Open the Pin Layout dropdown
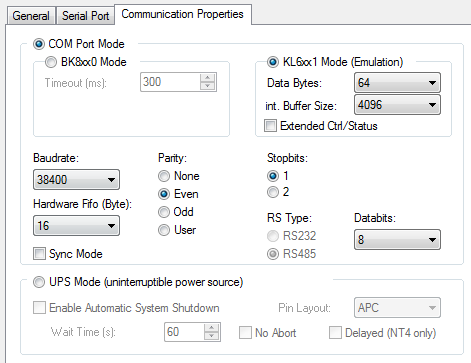 tap(397, 307)
